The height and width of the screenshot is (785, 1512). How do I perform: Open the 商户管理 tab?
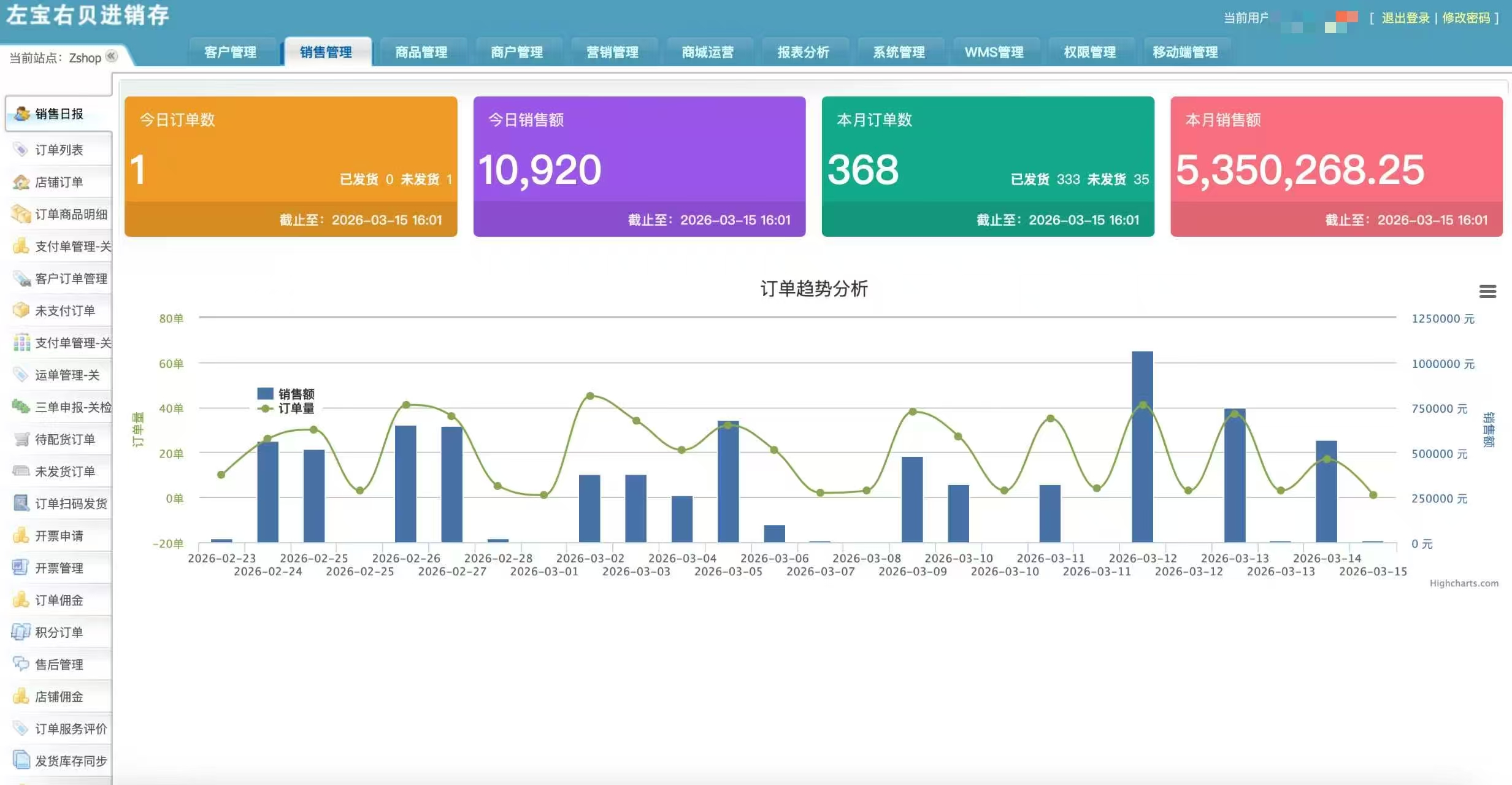coord(517,52)
